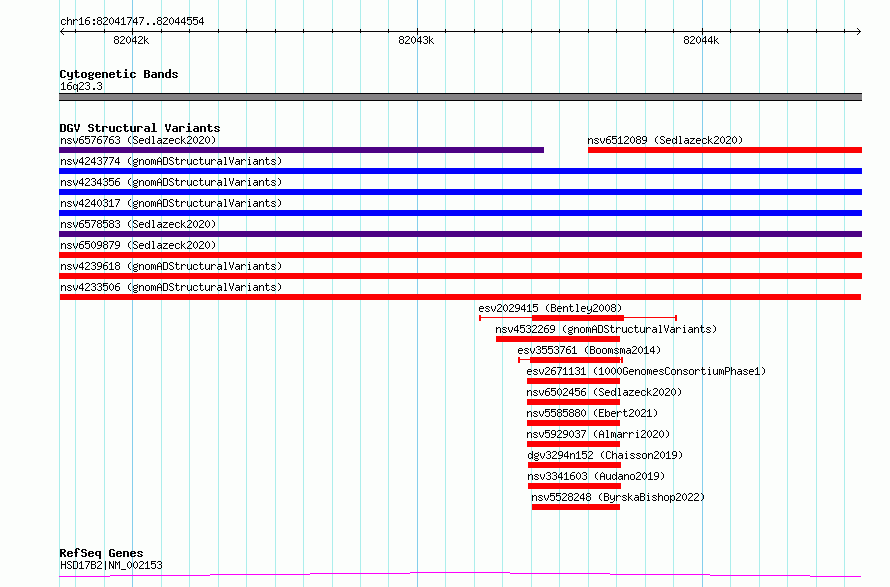Select the red nsv5929037 variant bar
This screenshot has width=890, height=587.
[573, 444]
